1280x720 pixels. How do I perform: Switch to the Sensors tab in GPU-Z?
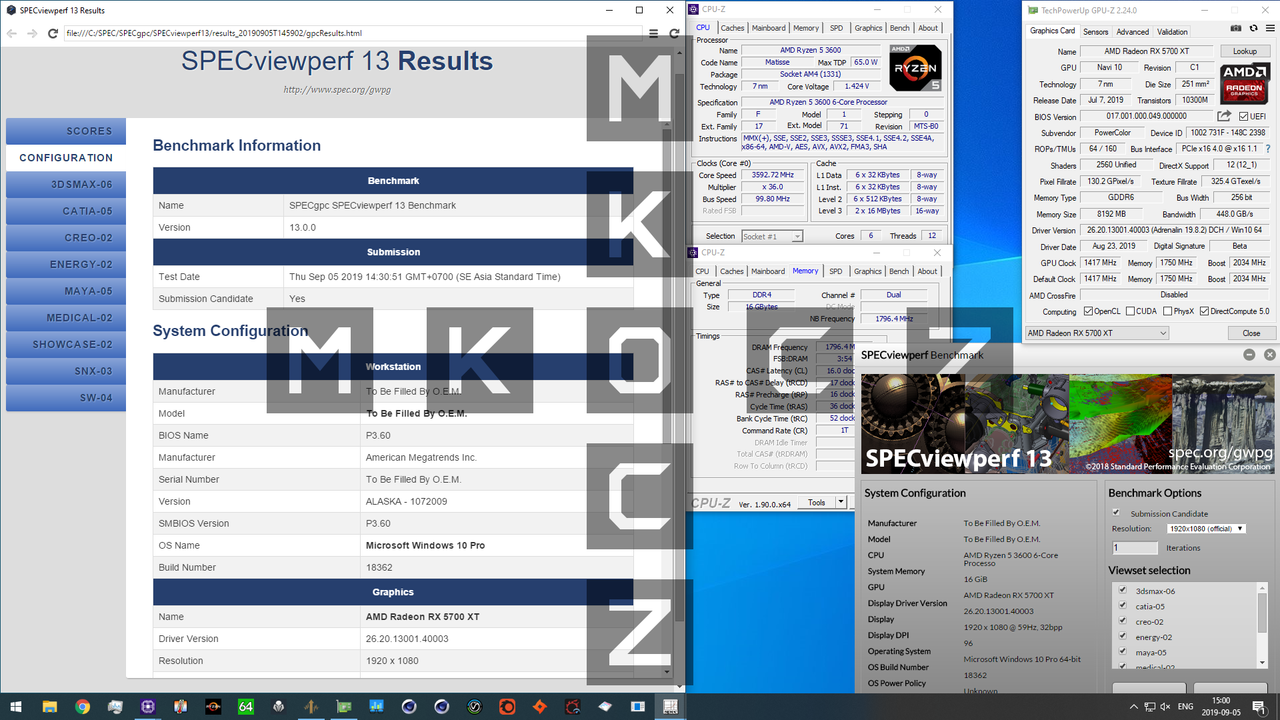coord(1095,31)
